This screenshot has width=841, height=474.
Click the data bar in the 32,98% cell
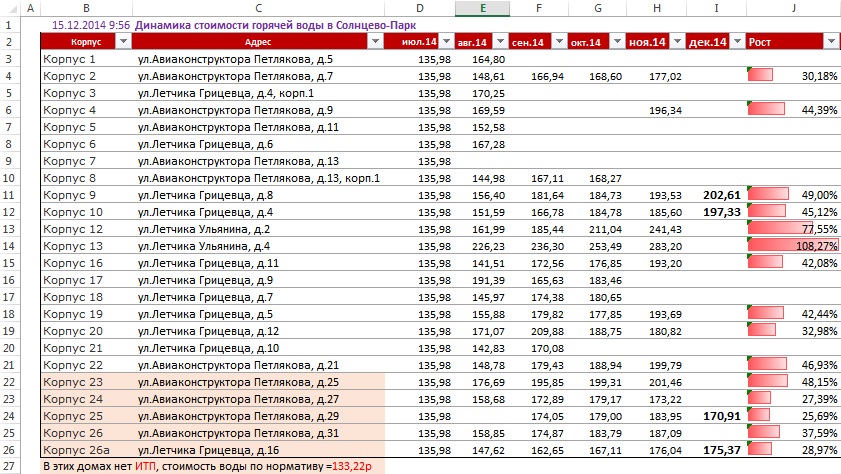762,330
